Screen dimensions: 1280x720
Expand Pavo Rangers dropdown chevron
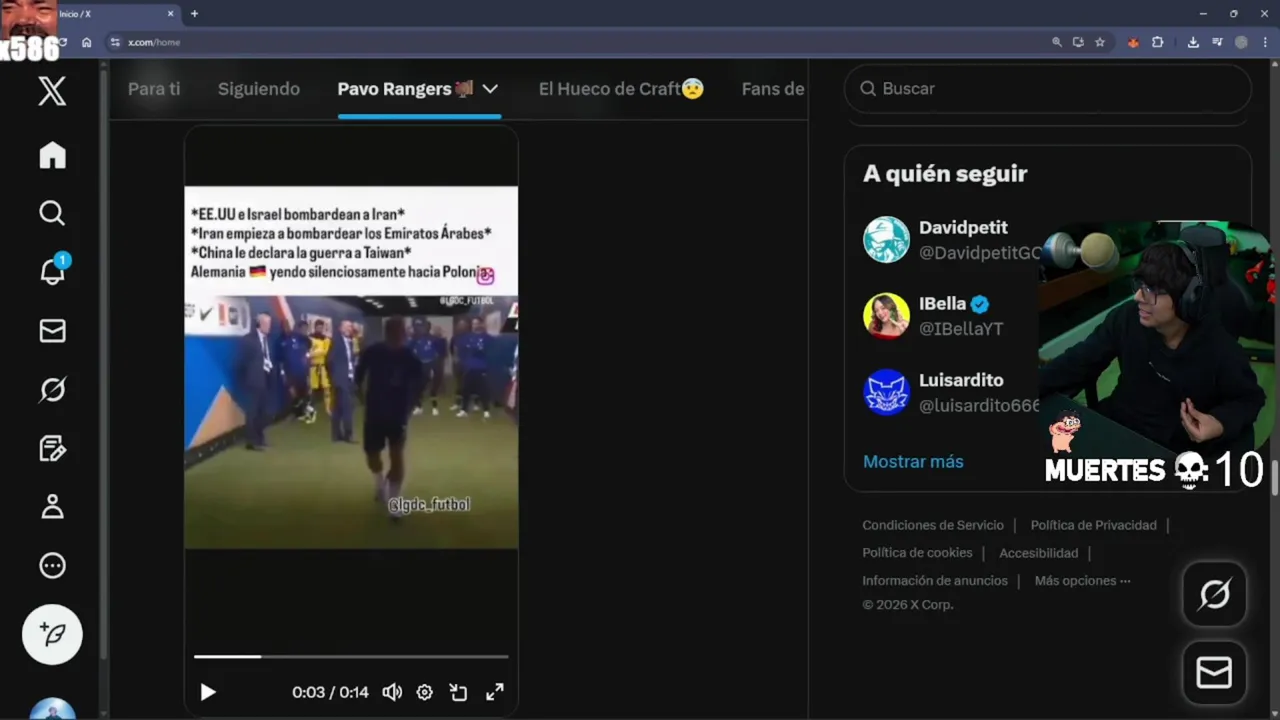click(490, 89)
